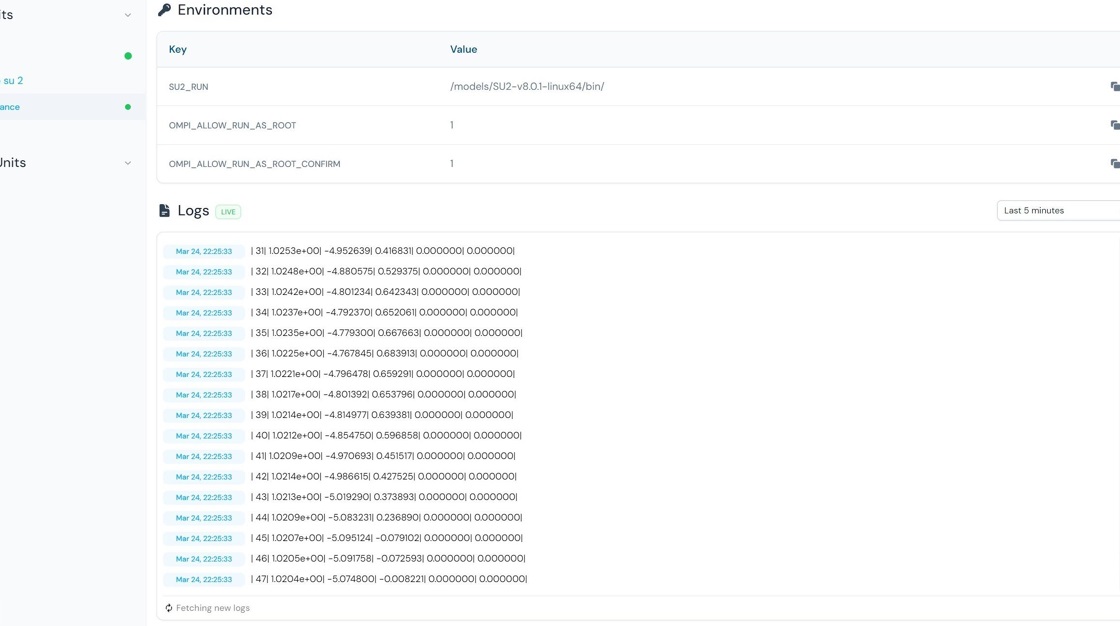
Task: Click log line for iteration 40
Action: 386,435
